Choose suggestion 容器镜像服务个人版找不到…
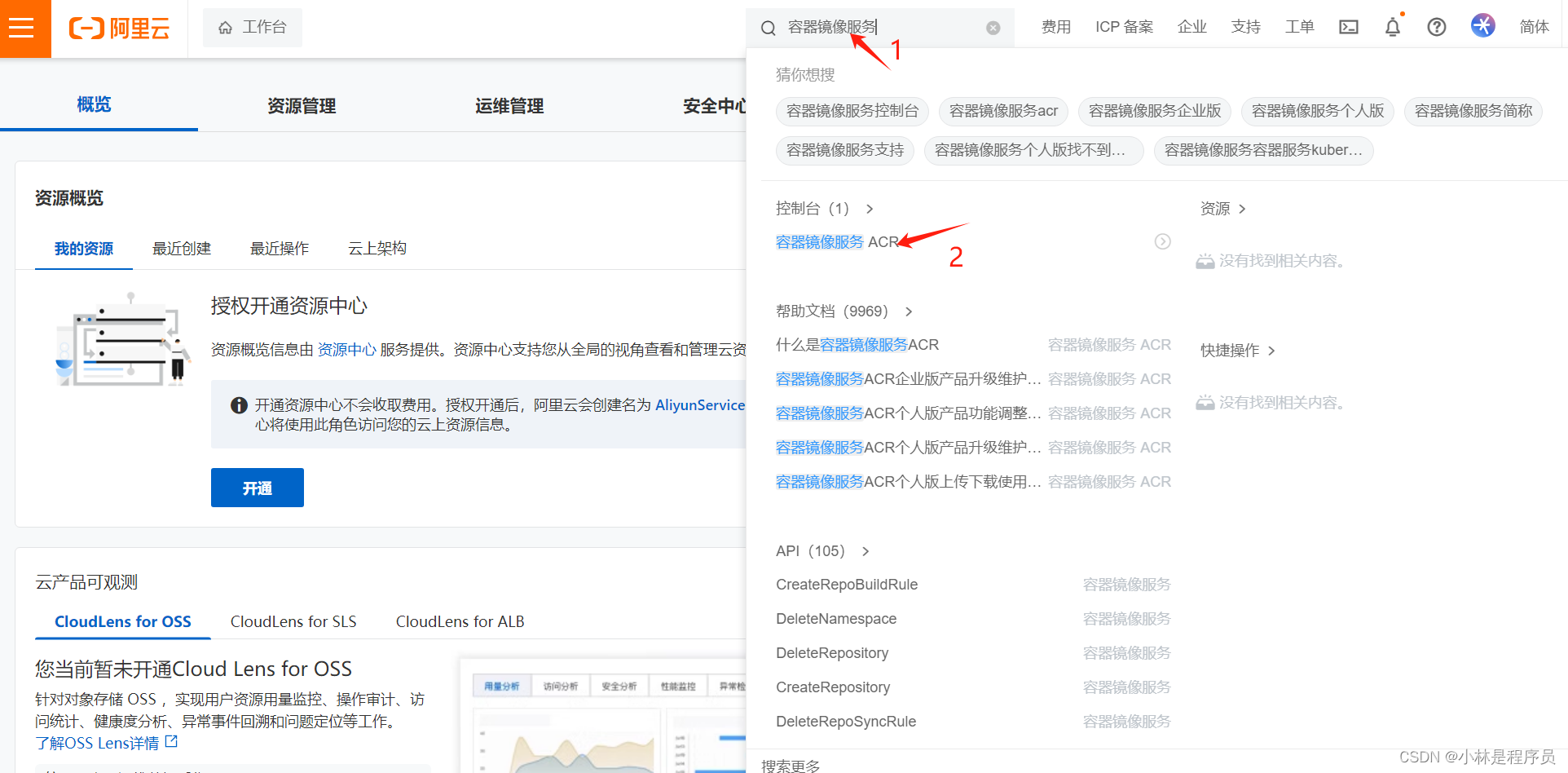 coord(1034,150)
